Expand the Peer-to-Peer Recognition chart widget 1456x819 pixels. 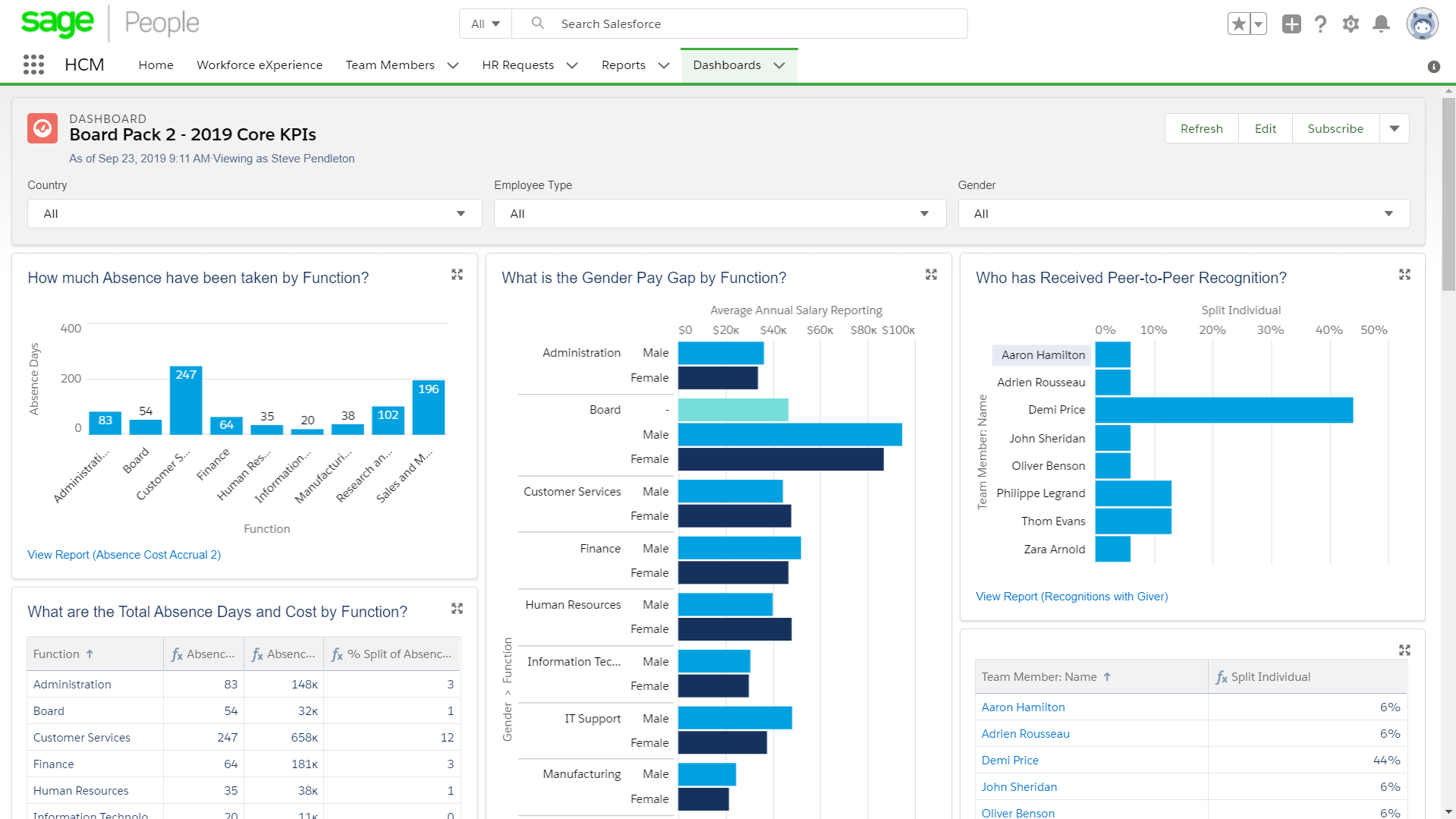[1404, 275]
